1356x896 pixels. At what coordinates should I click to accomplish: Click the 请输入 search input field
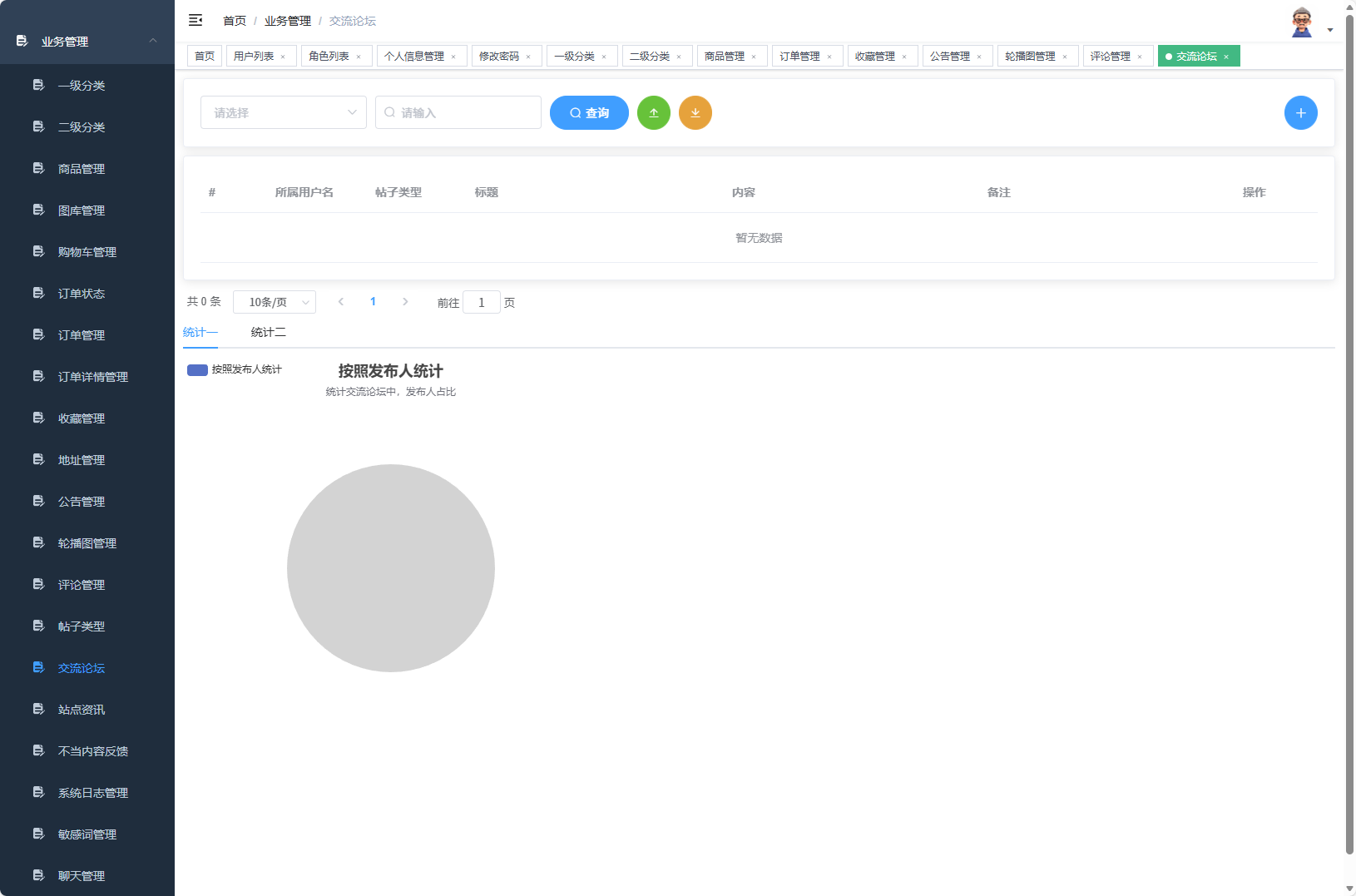tap(458, 112)
